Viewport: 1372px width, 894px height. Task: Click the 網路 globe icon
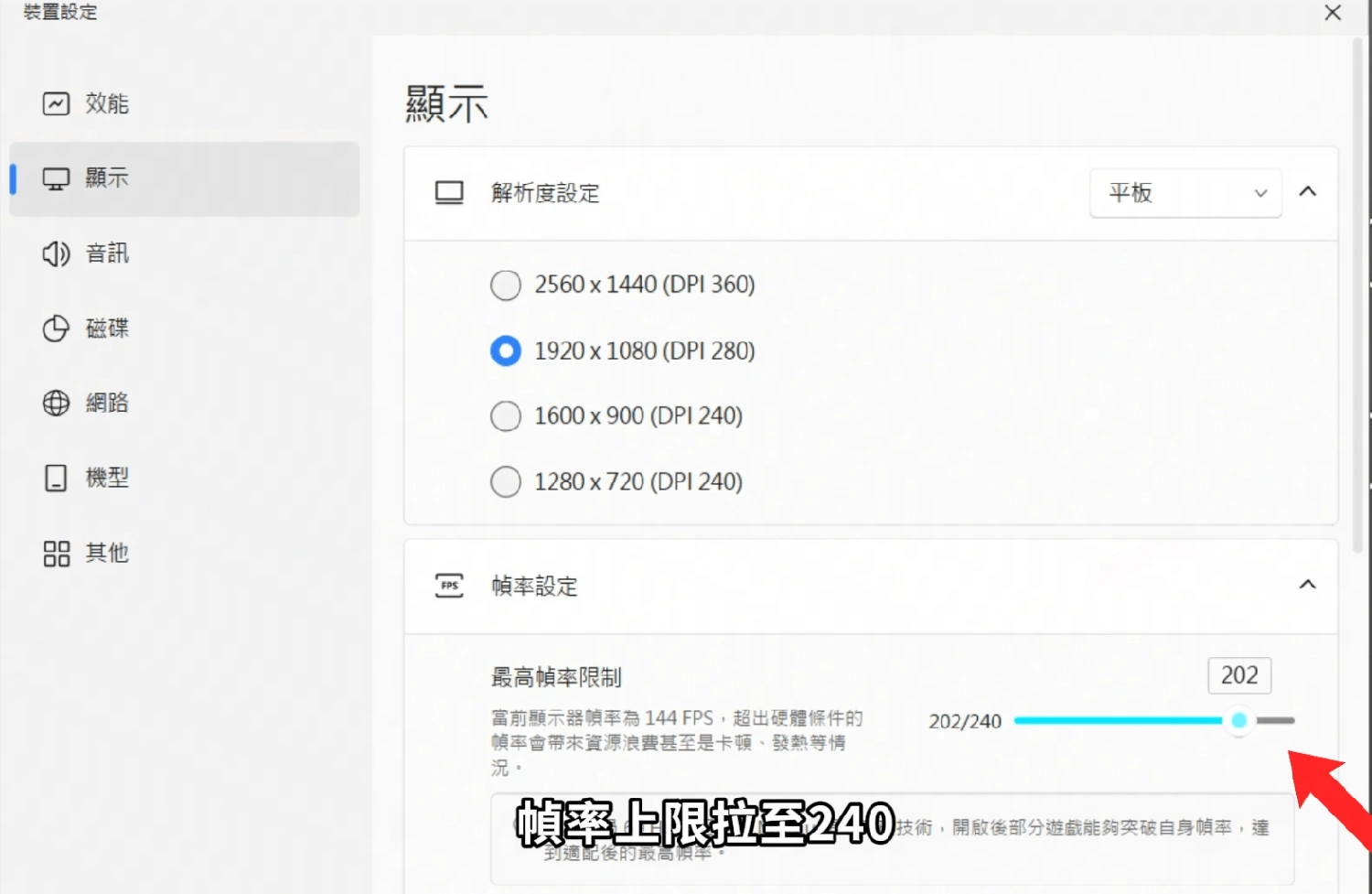[x=56, y=404]
